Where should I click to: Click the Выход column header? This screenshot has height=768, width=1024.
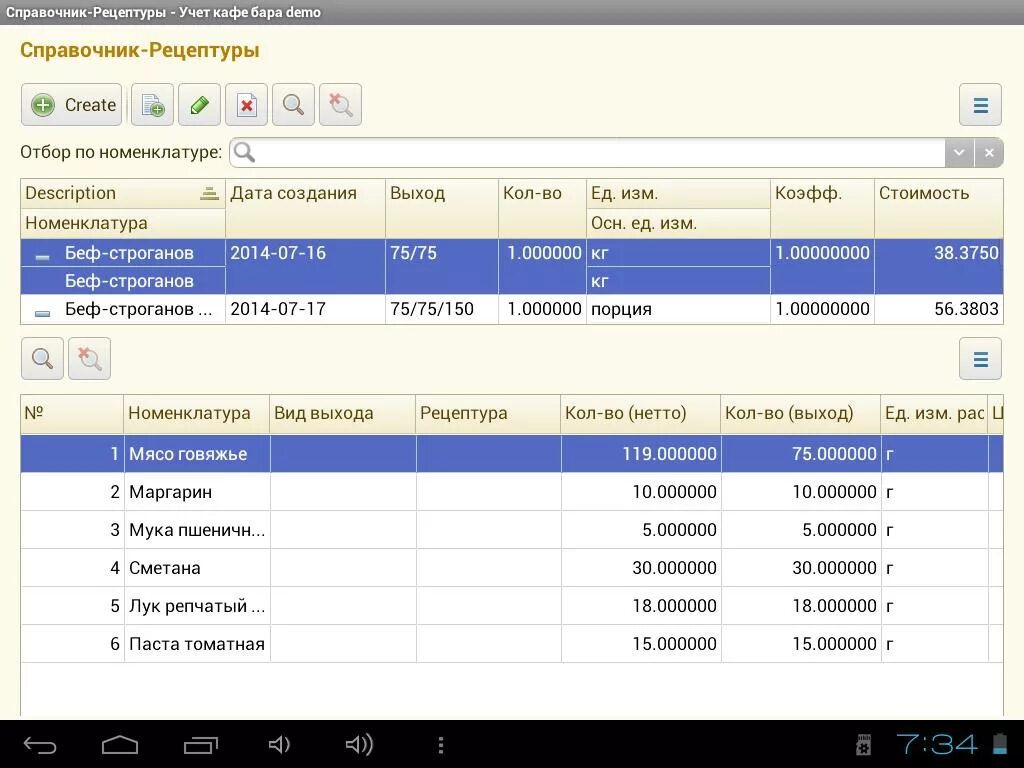442,208
